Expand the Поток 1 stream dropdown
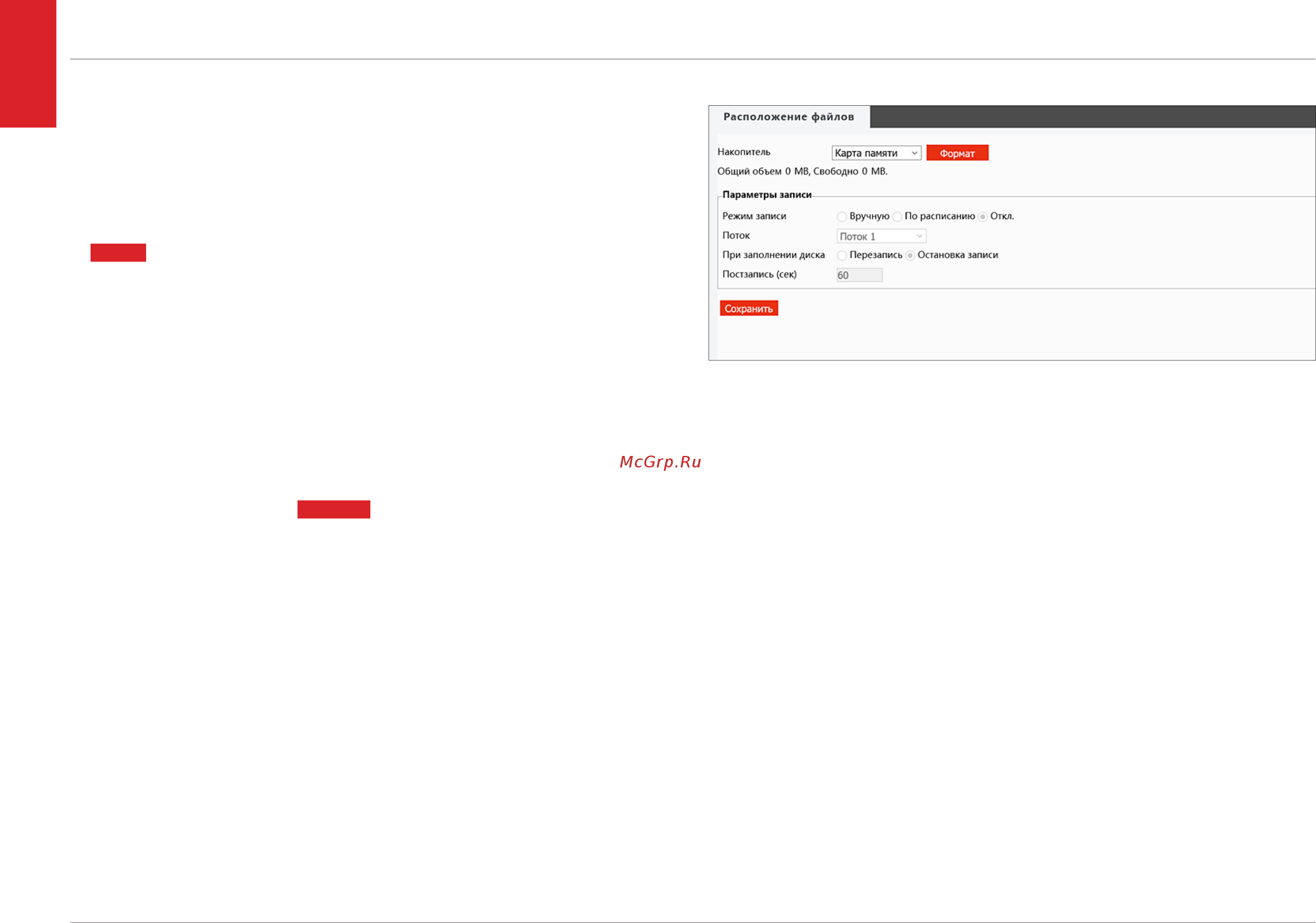Viewport: 1316px width, 923px height. (x=881, y=236)
